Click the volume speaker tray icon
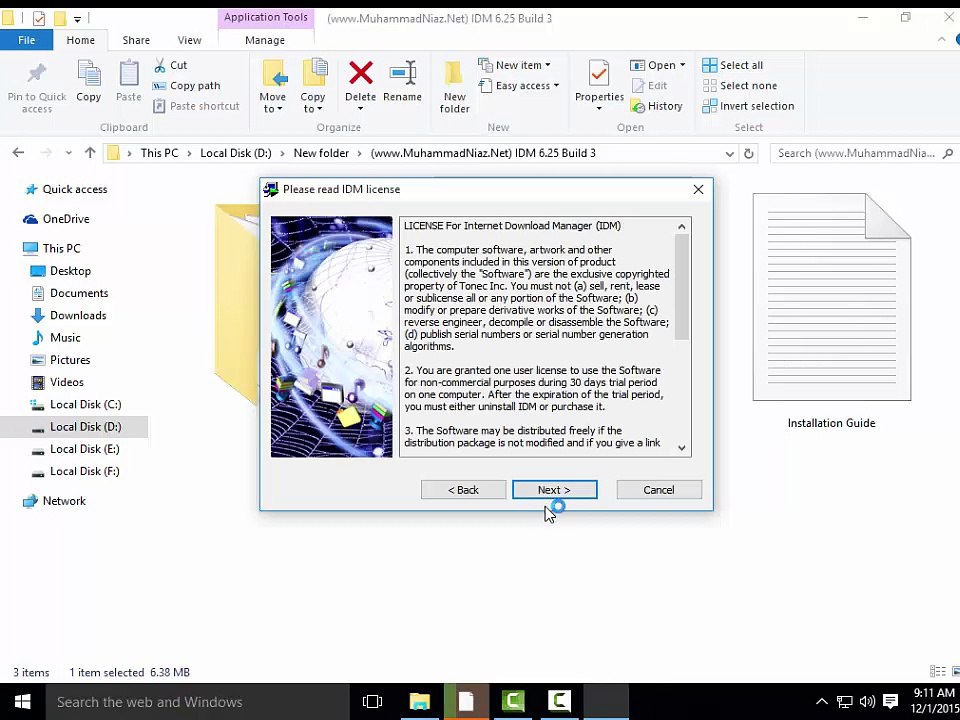960x720 pixels. tap(867, 702)
